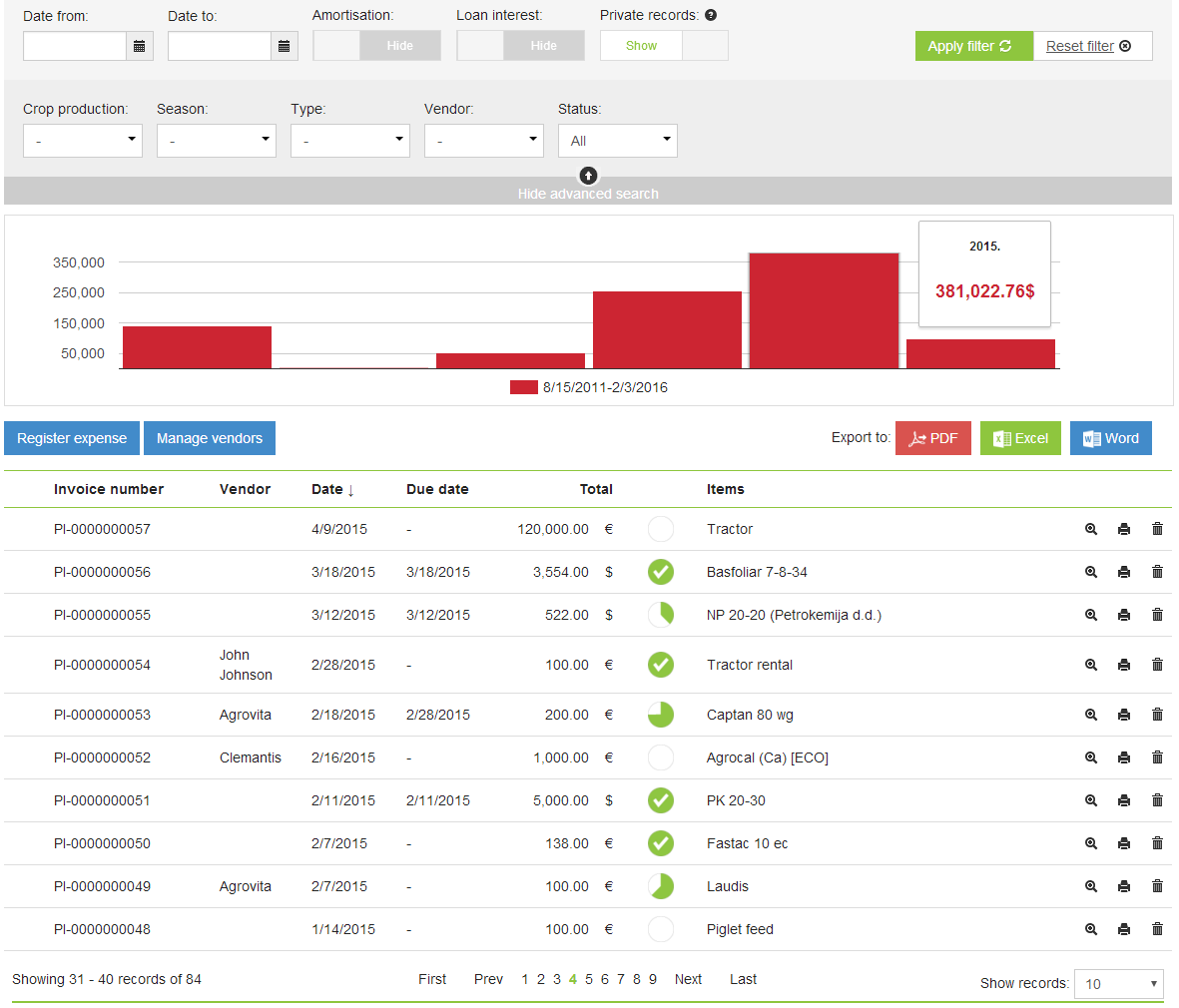Viewport: 1179px width, 1008px height.
Task: Click the Register expense button
Action: pyautogui.click(x=72, y=438)
